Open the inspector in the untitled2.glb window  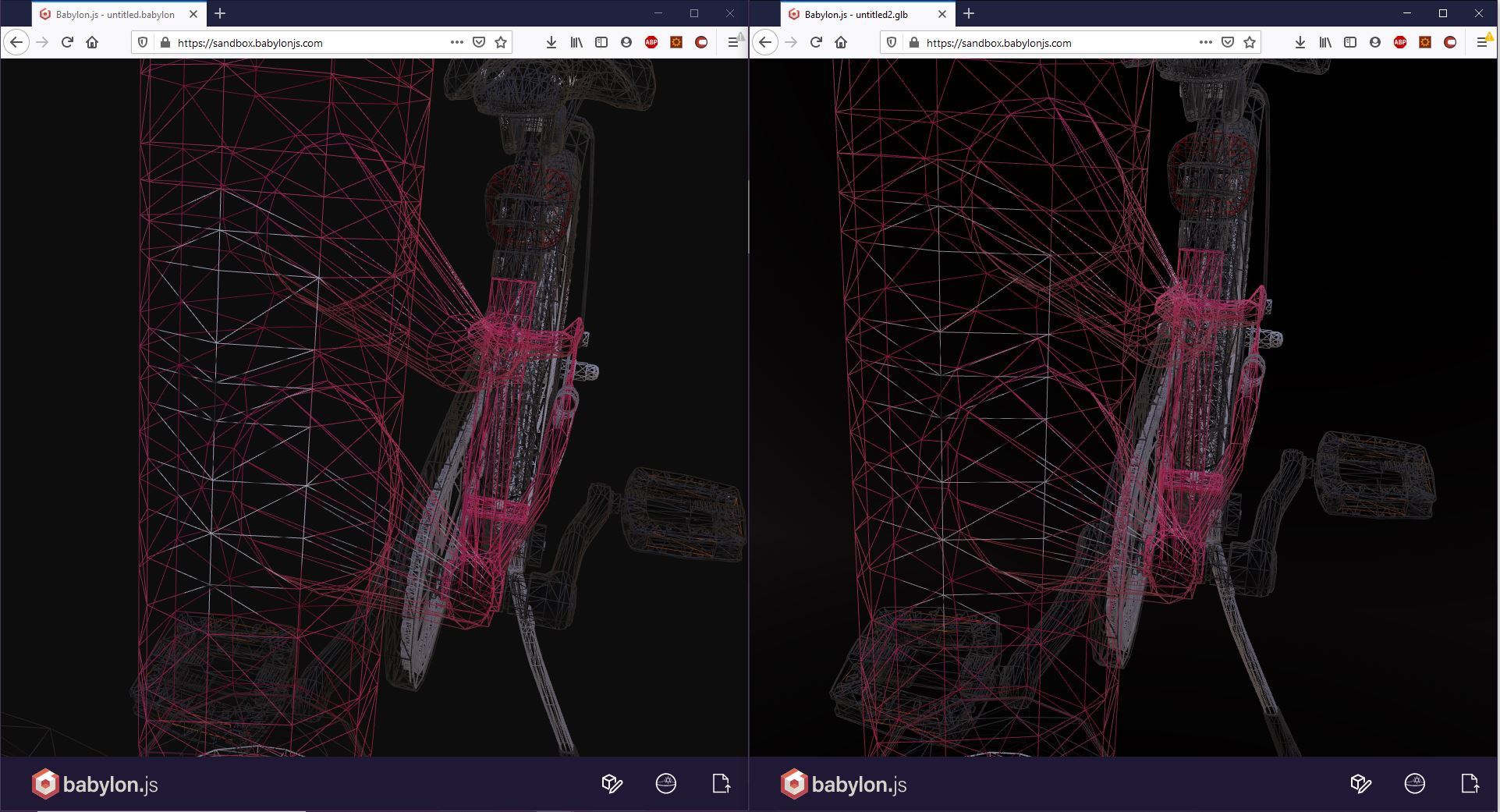tap(1360, 784)
